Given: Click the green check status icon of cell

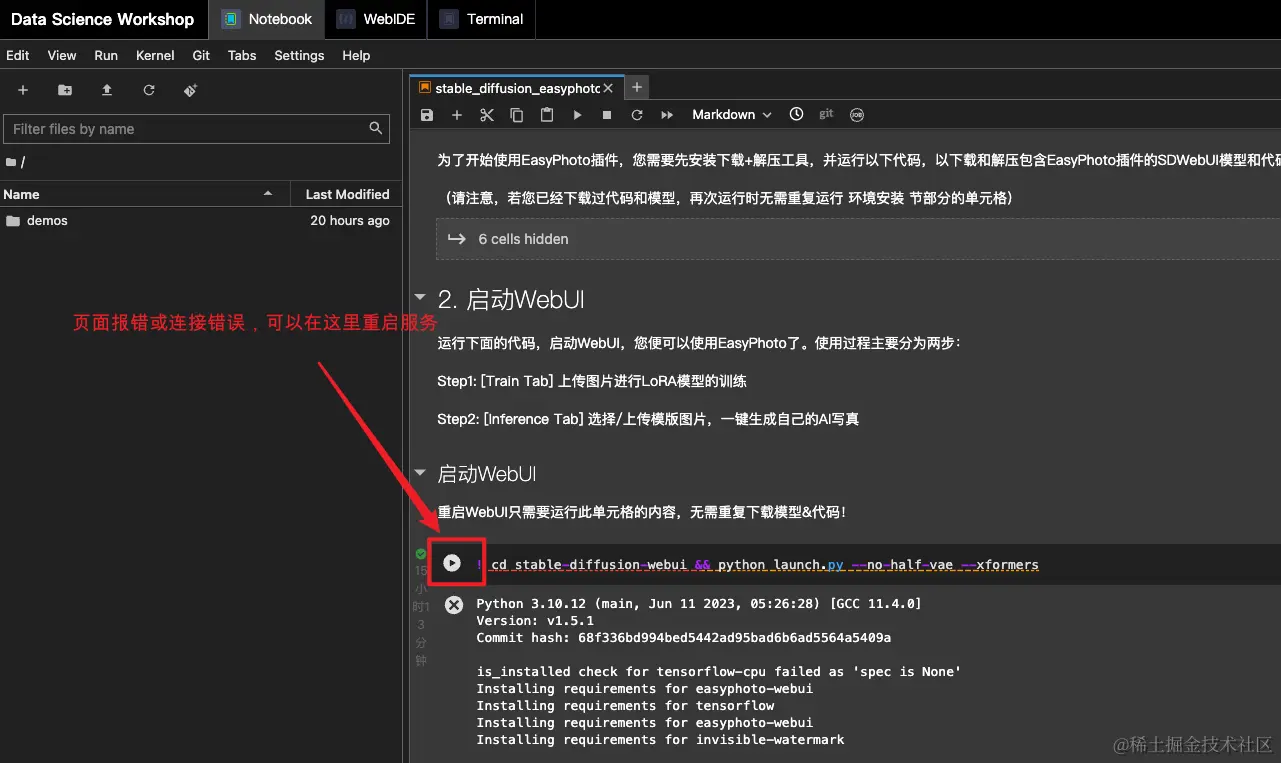Looking at the screenshot, I should [421, 553].
